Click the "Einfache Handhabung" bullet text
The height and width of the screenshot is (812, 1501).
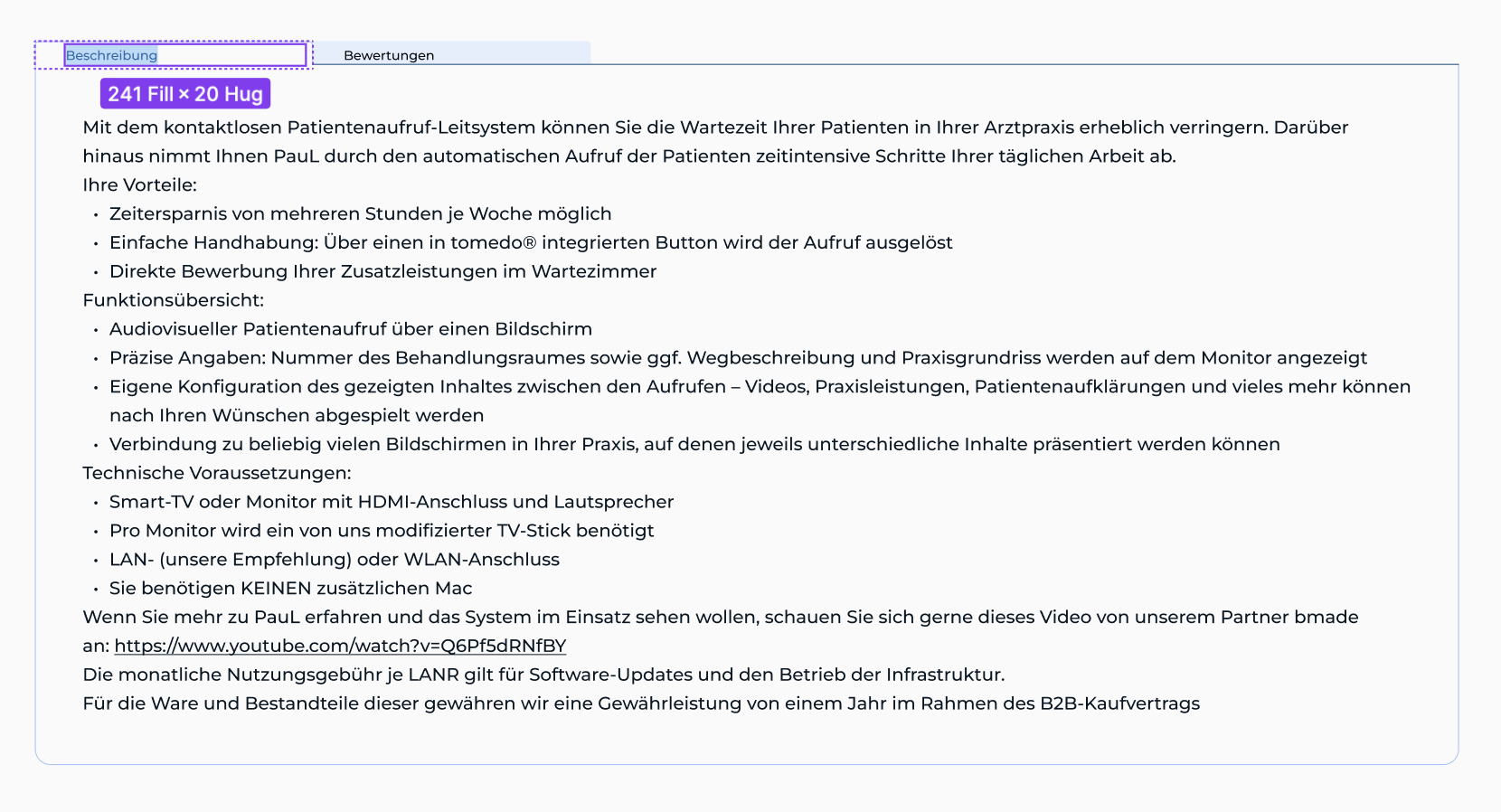pyautogui.click(x=531, y=242)
